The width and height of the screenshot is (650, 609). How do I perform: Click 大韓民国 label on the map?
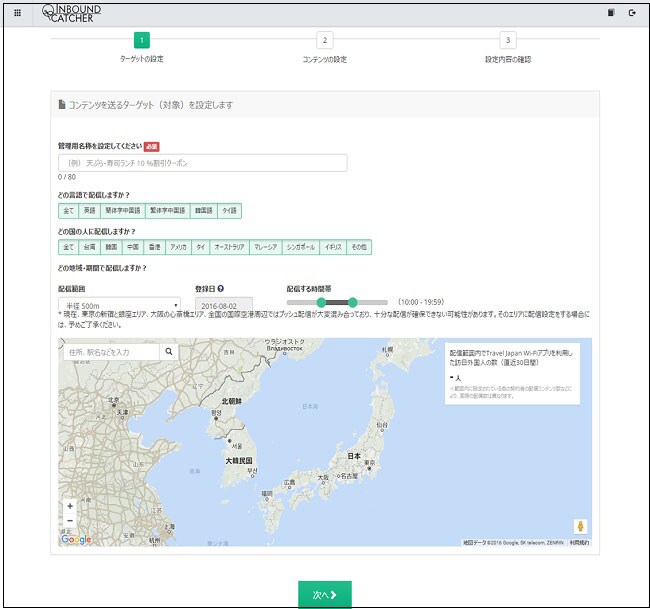click(239, 461)
